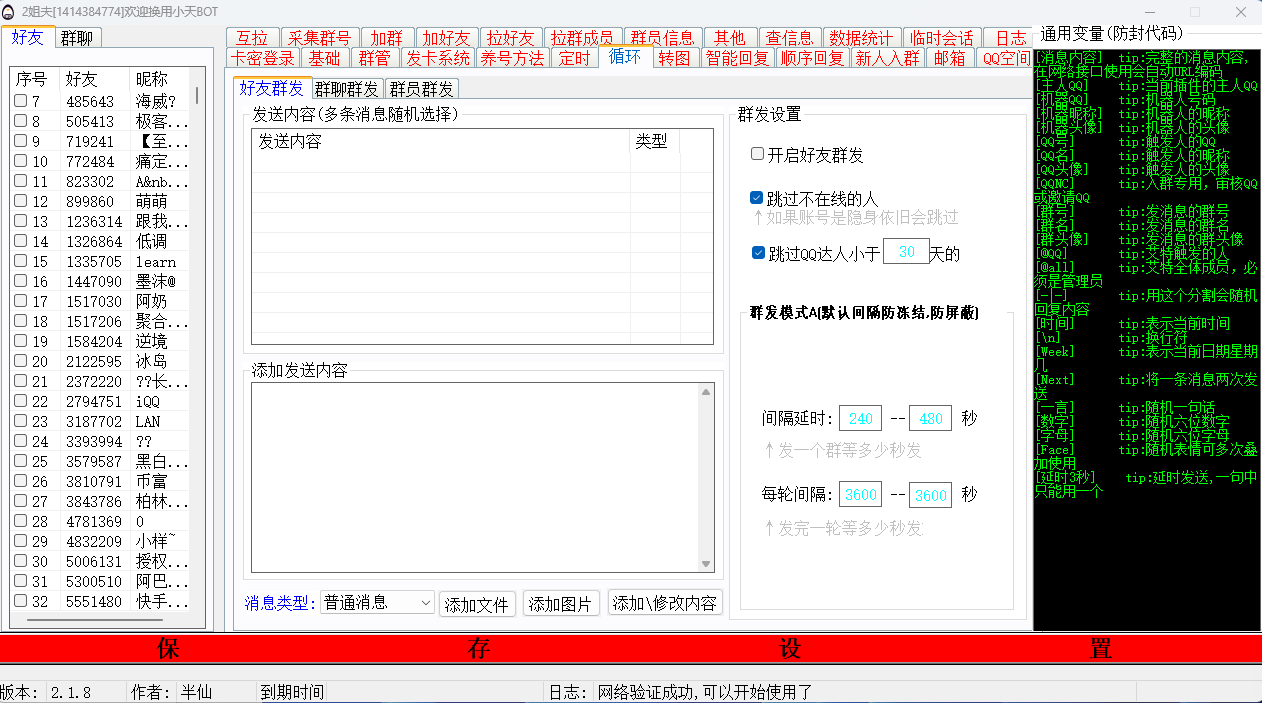Screen dimensions: 1262x703
Task: Click the up arrow of the message content scrollbar
Action: pyautogui.click(x=707, y=392)
